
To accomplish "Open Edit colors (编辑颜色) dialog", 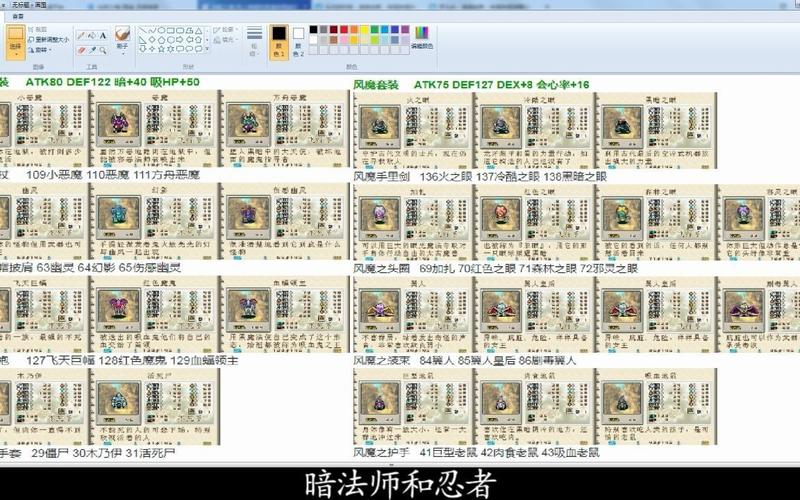I will (422, 37).
